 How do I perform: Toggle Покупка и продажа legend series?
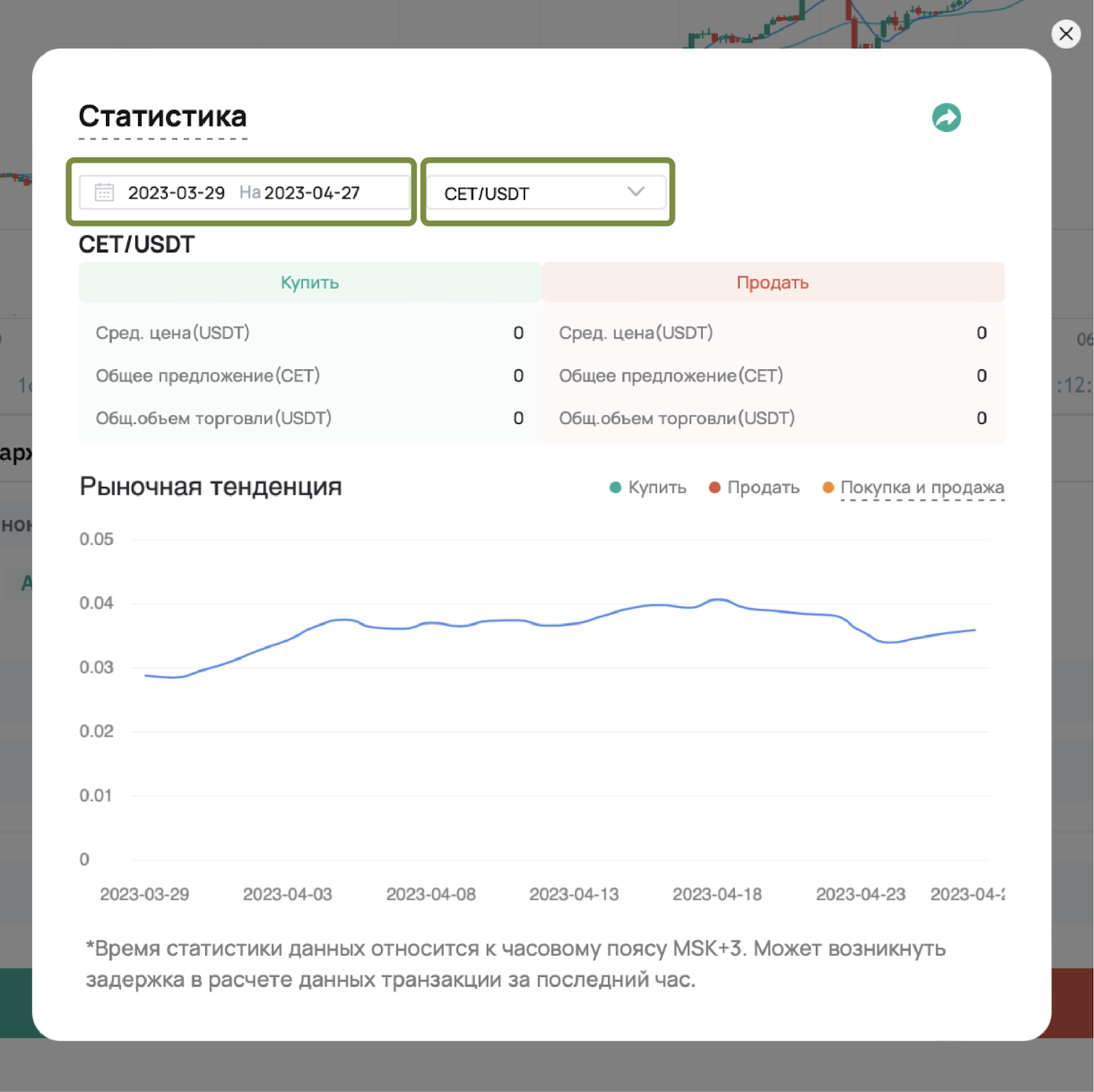point(922,488)
